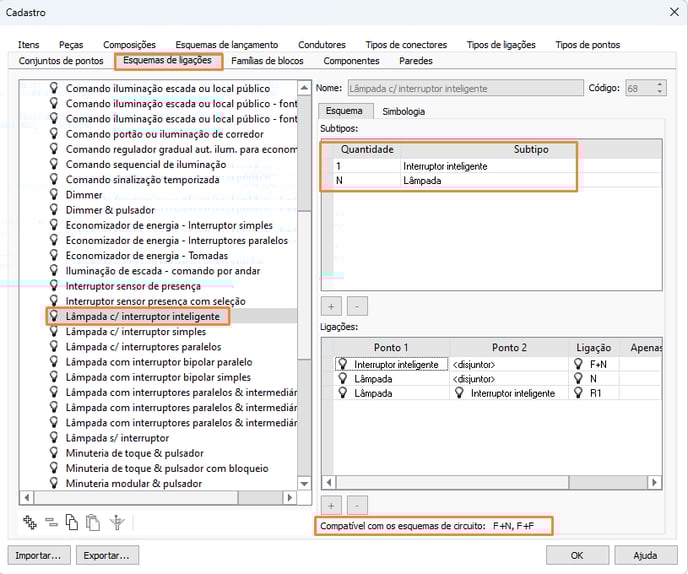Click schemes list horizontal scroll right arrow
Viewport: 688px width, 574px height.
[289, 498]
